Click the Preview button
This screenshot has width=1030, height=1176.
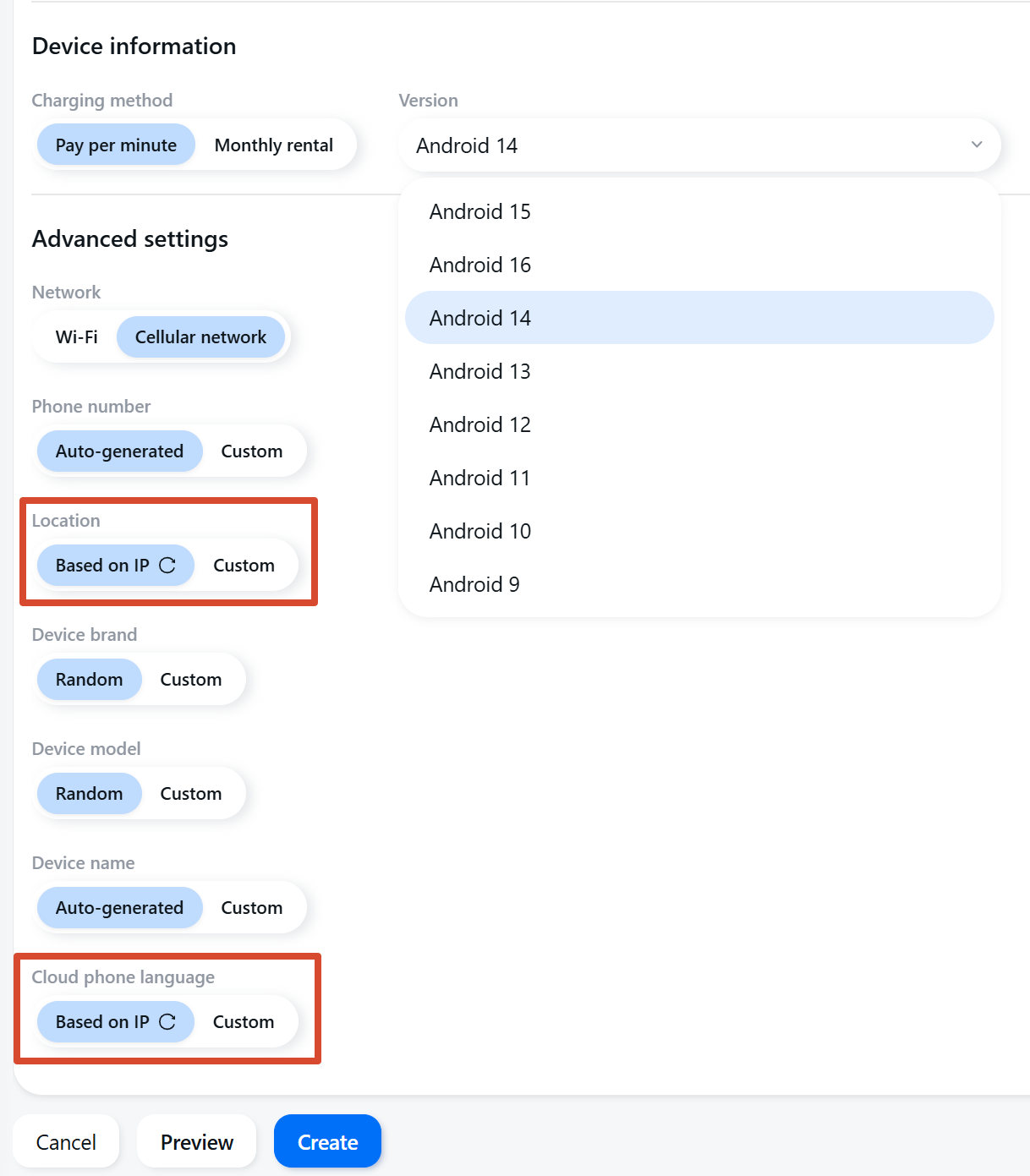197,1142
